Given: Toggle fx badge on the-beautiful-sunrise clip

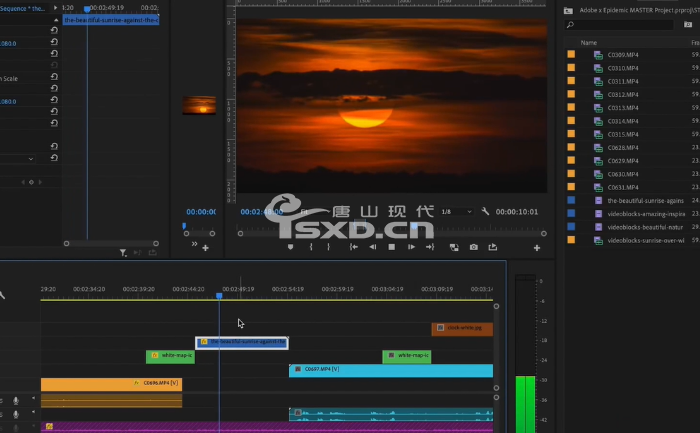Looking at the screenshot, I should tap(204, 342).
